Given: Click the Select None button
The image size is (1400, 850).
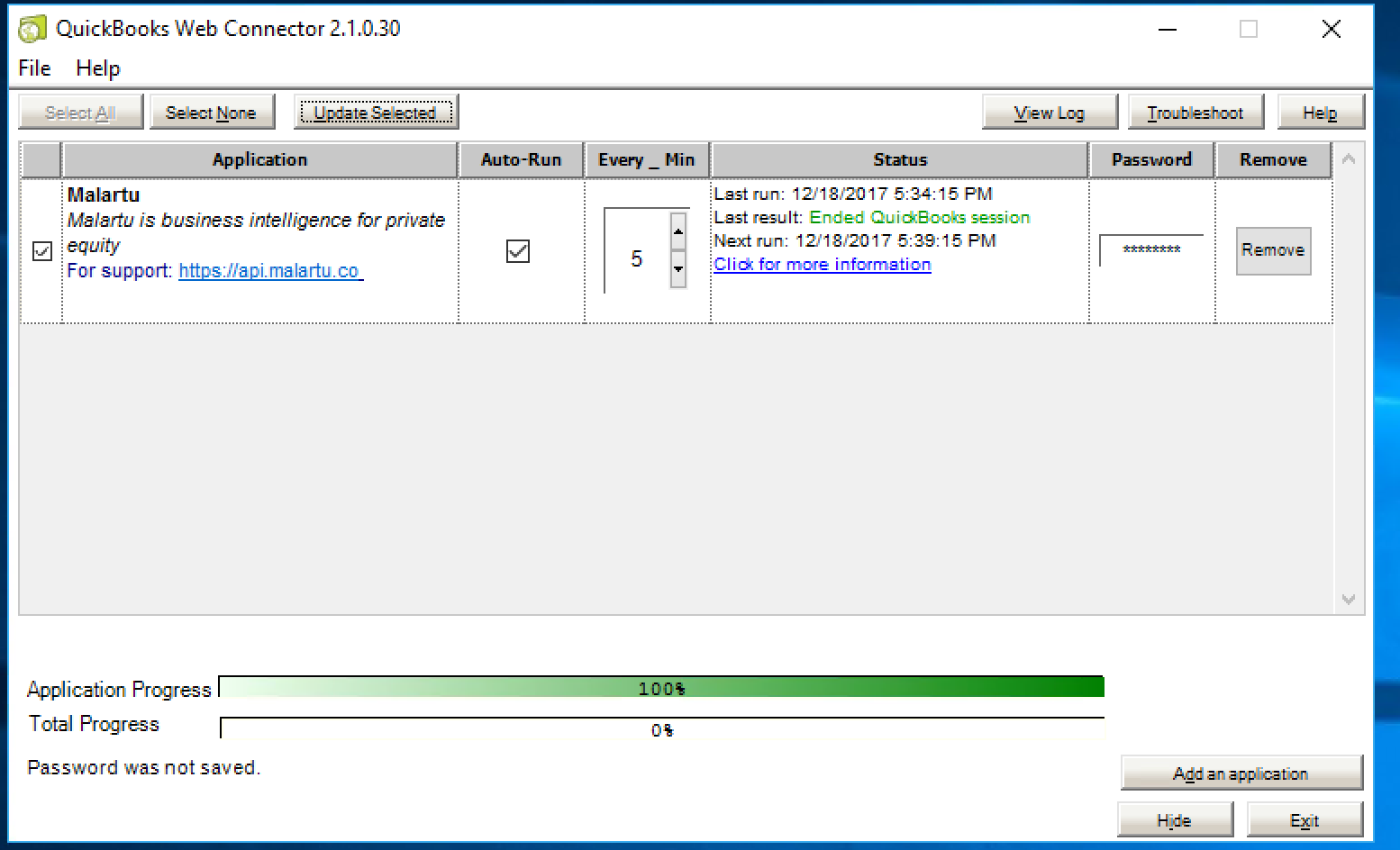Looking at the screenshot, I should click(x=211, y=113).
